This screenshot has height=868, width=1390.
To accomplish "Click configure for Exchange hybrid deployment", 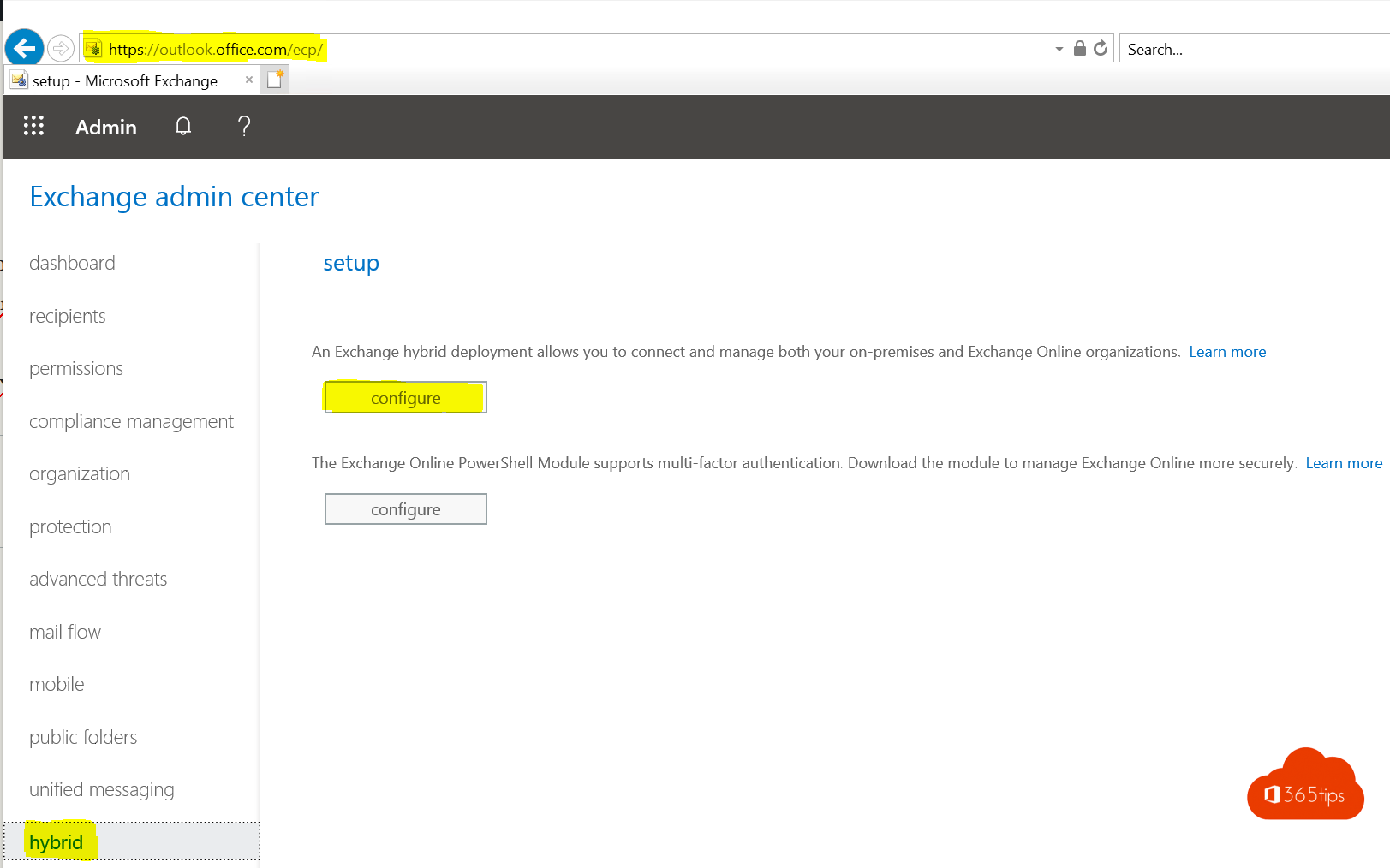I will click(x=406, y=397).
